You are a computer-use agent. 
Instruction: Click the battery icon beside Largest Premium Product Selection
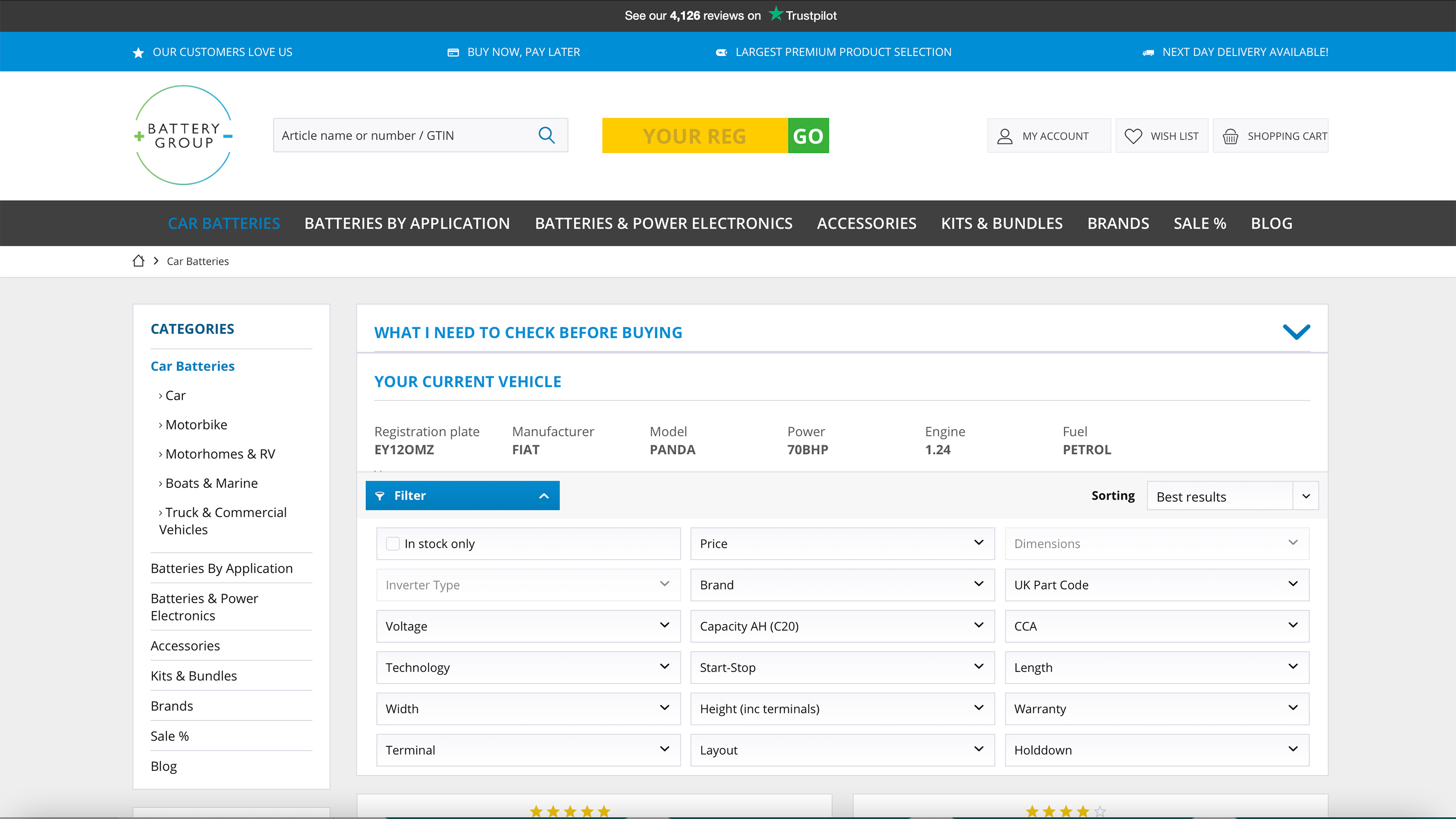[x=721, y=53]
